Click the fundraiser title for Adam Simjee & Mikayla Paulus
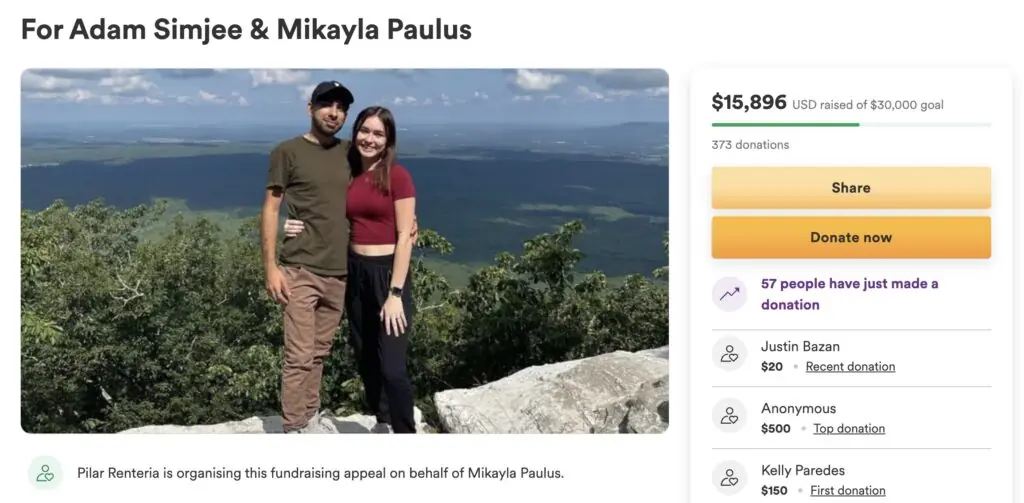The width and height of the screenshot is (1024, 503). (x=246, y=29)
